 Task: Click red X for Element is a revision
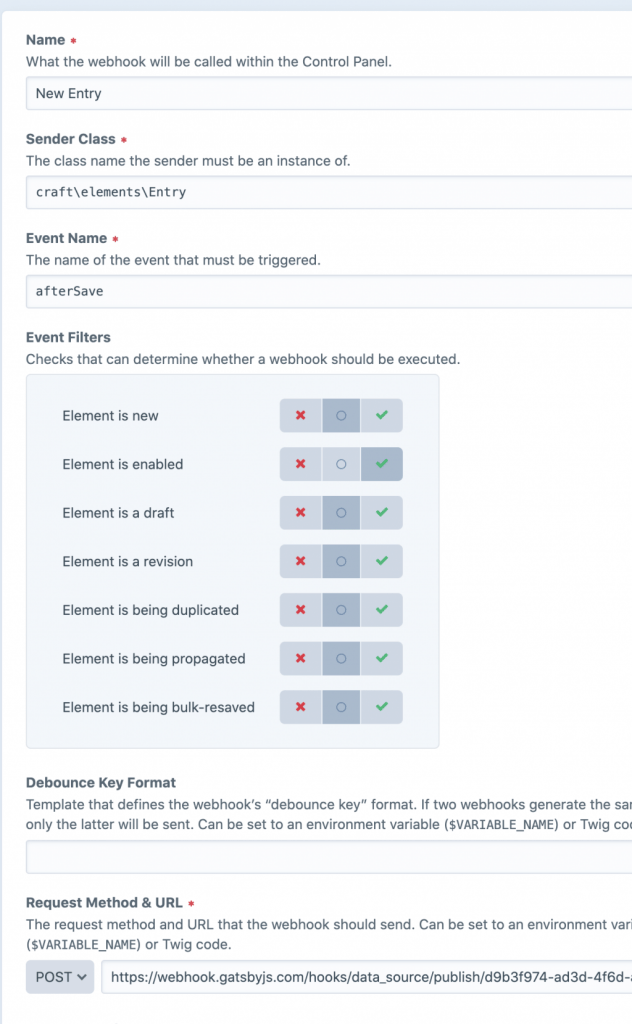[301, 561]
